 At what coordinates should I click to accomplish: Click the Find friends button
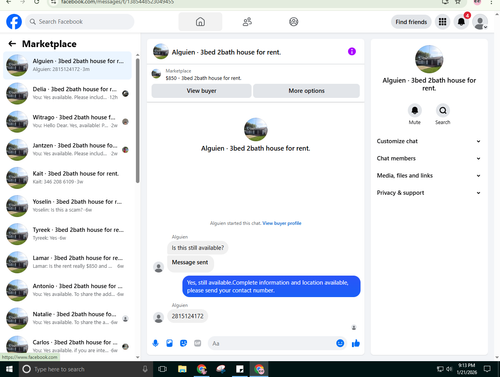(411, 22)
